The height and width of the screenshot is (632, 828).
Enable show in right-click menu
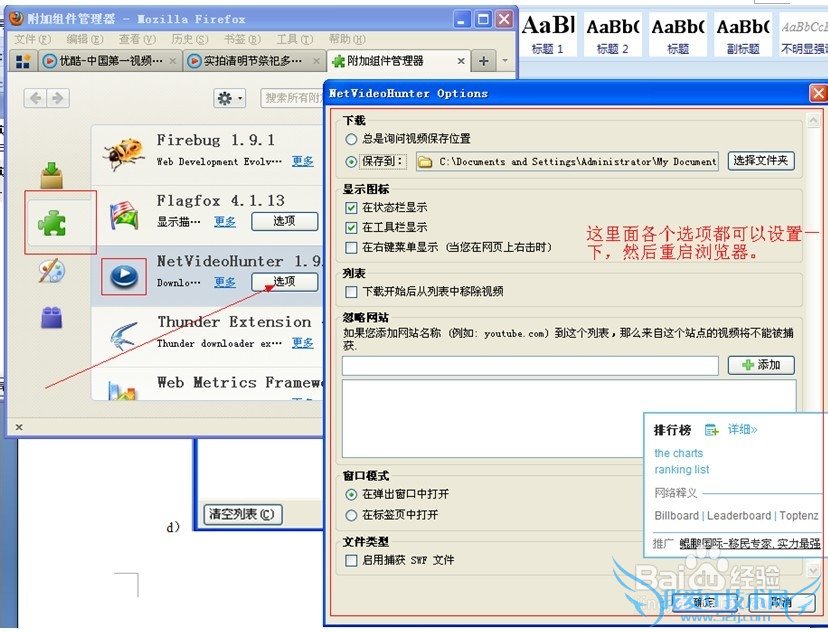click(x=351, y=247)
